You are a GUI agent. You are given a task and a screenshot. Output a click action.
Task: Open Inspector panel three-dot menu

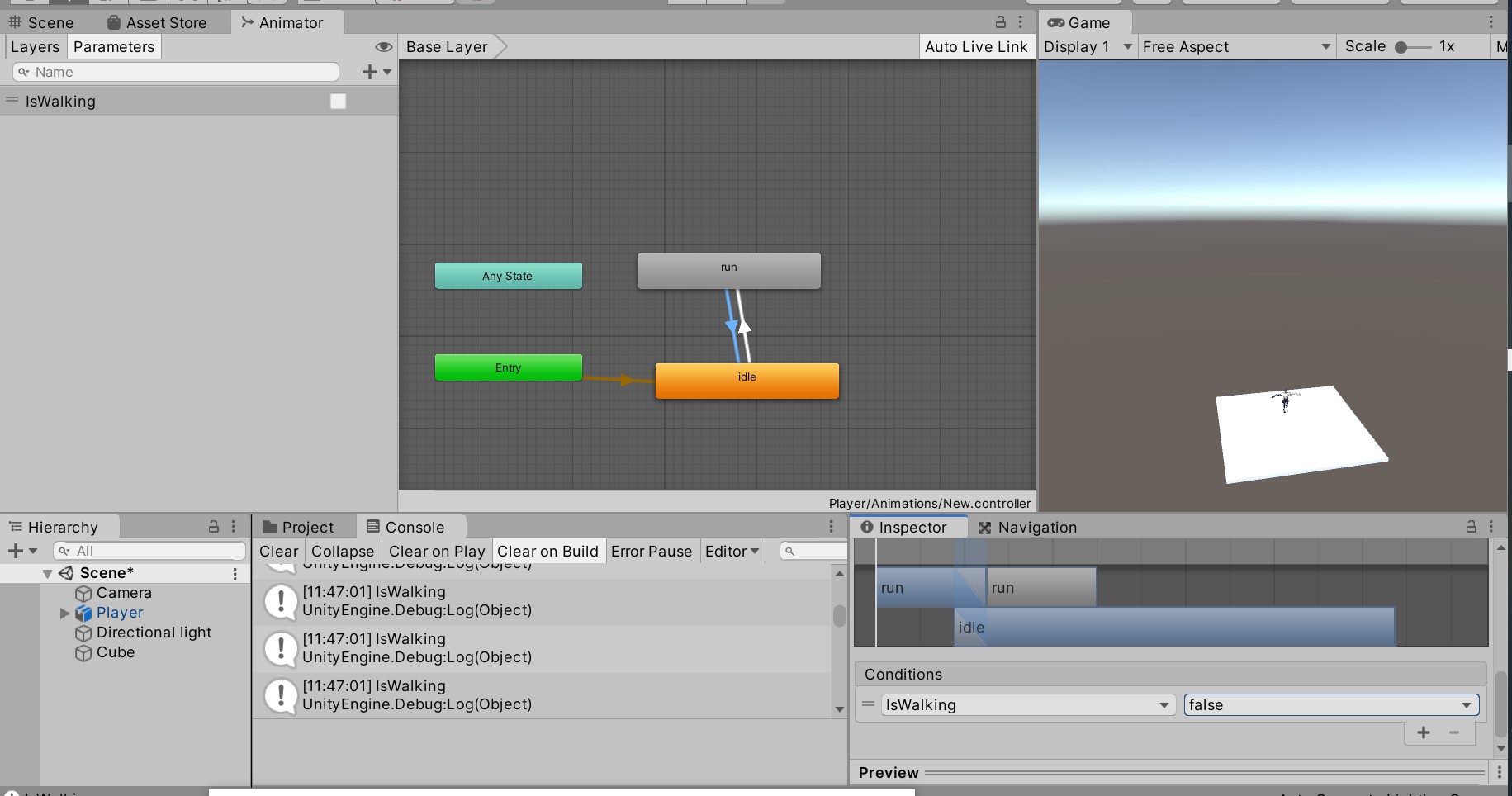point(1491,526)
